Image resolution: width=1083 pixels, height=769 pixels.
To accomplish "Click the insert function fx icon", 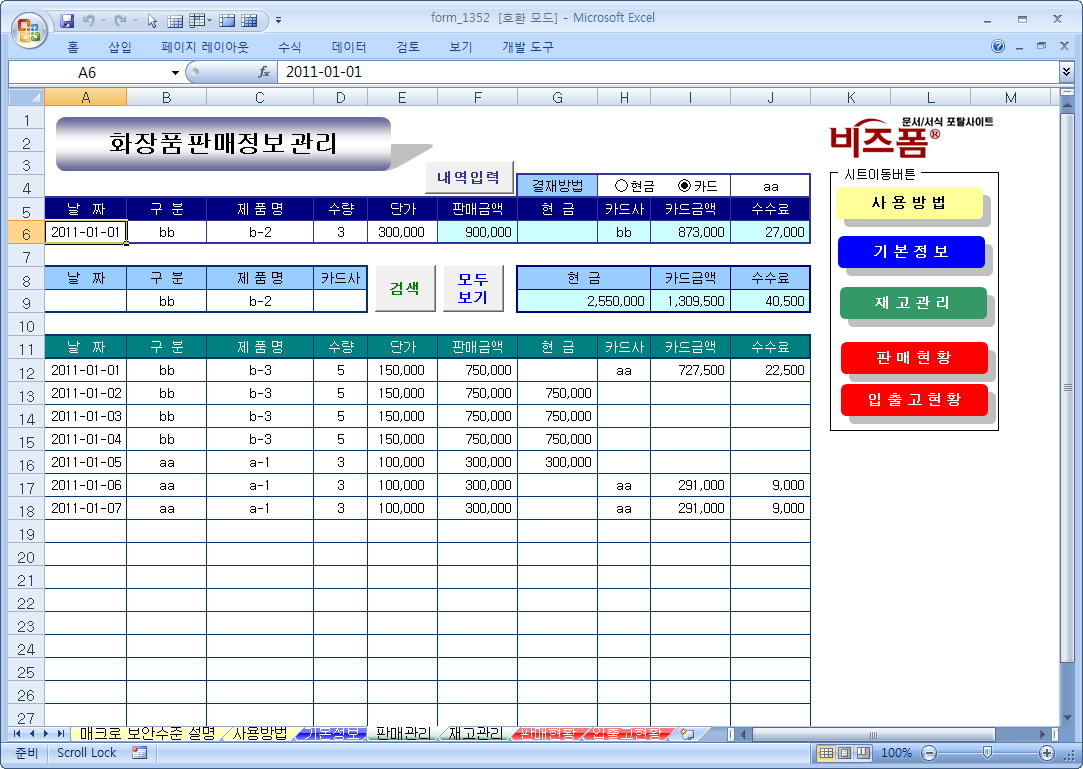I will (x=264, y=72).
